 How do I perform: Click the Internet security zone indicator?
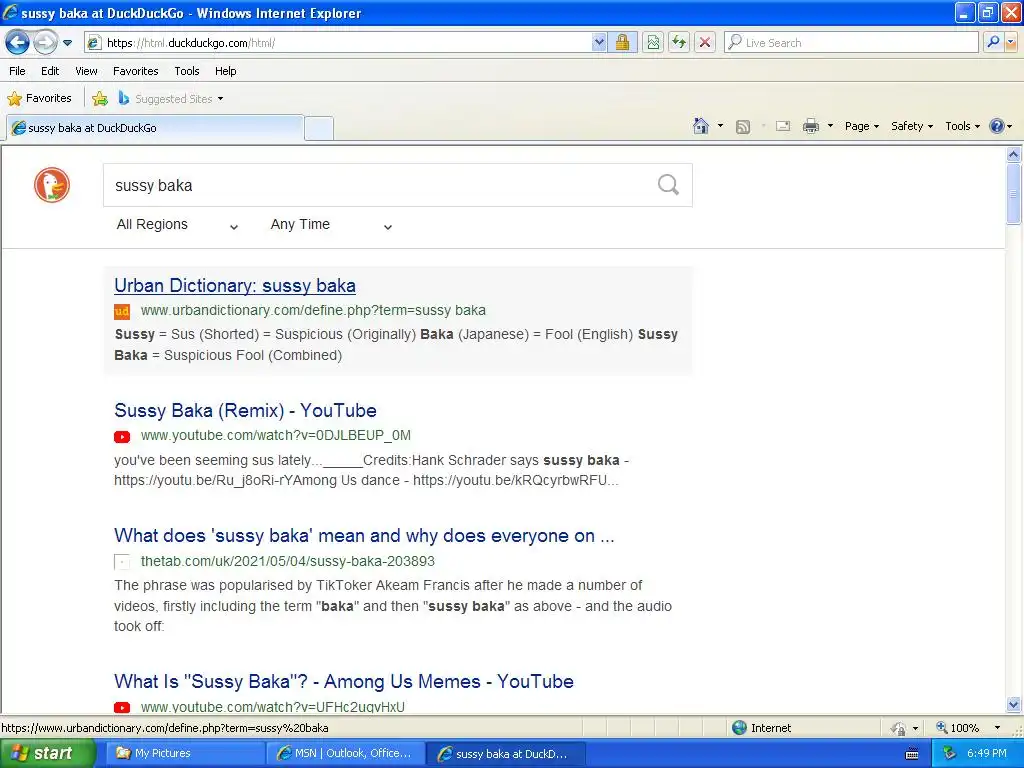[761, 728]
